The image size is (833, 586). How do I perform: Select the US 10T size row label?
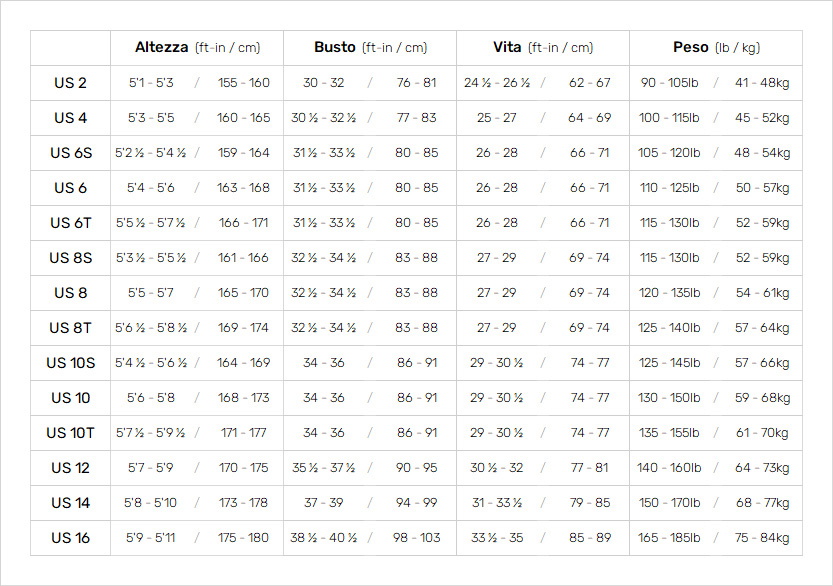71,434
